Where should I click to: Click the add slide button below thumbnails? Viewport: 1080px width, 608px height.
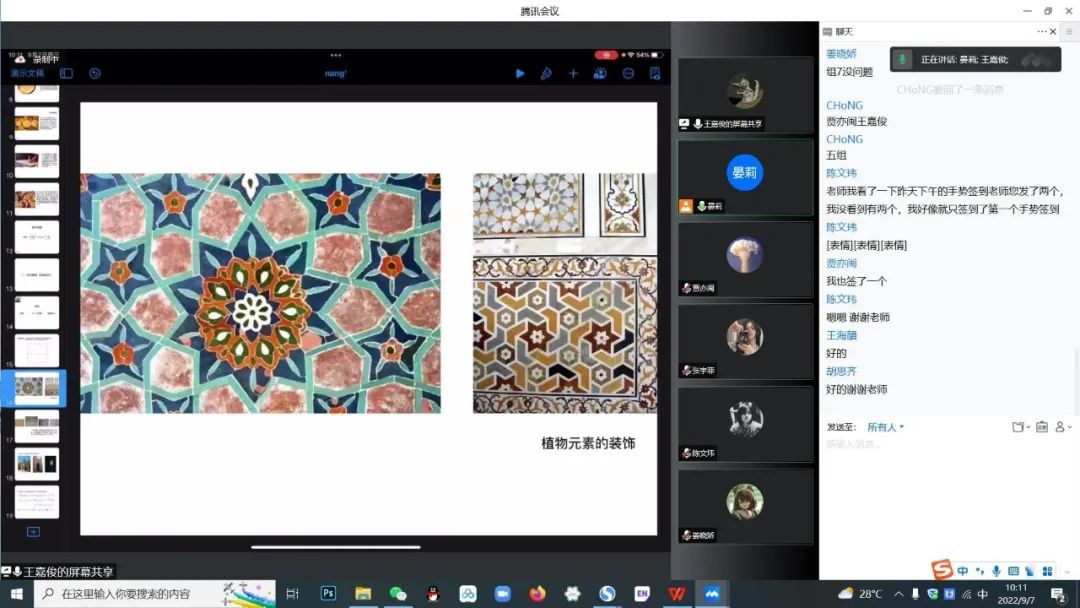(33, 532)
